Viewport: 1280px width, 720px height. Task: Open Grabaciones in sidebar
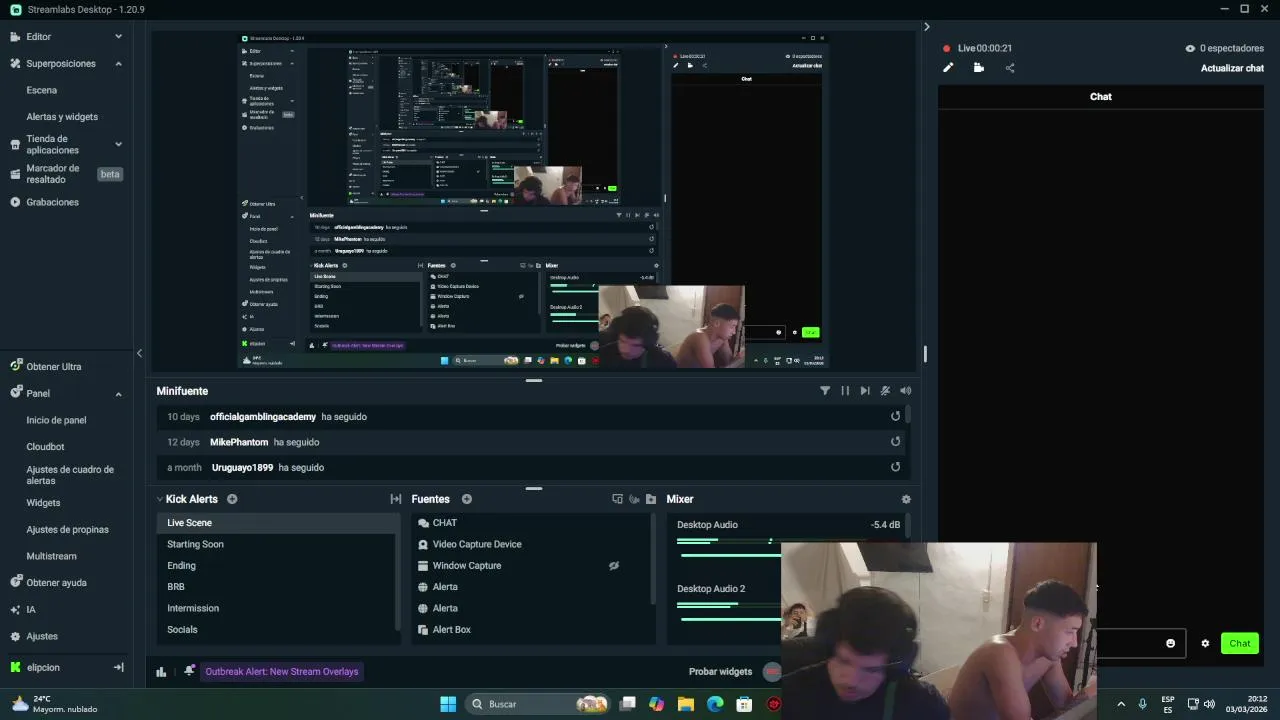[x=52, y=202]
